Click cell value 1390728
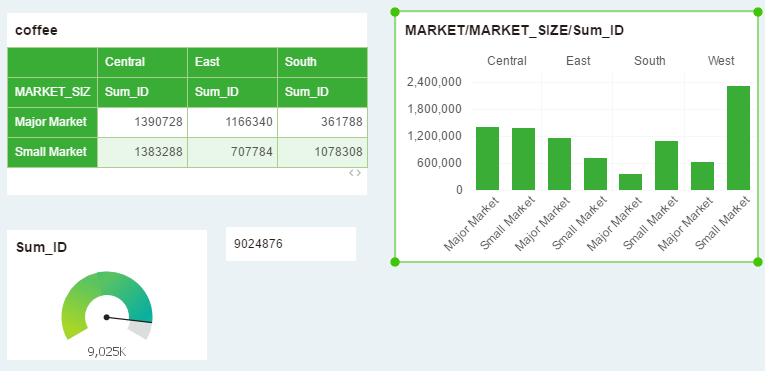 142,122
